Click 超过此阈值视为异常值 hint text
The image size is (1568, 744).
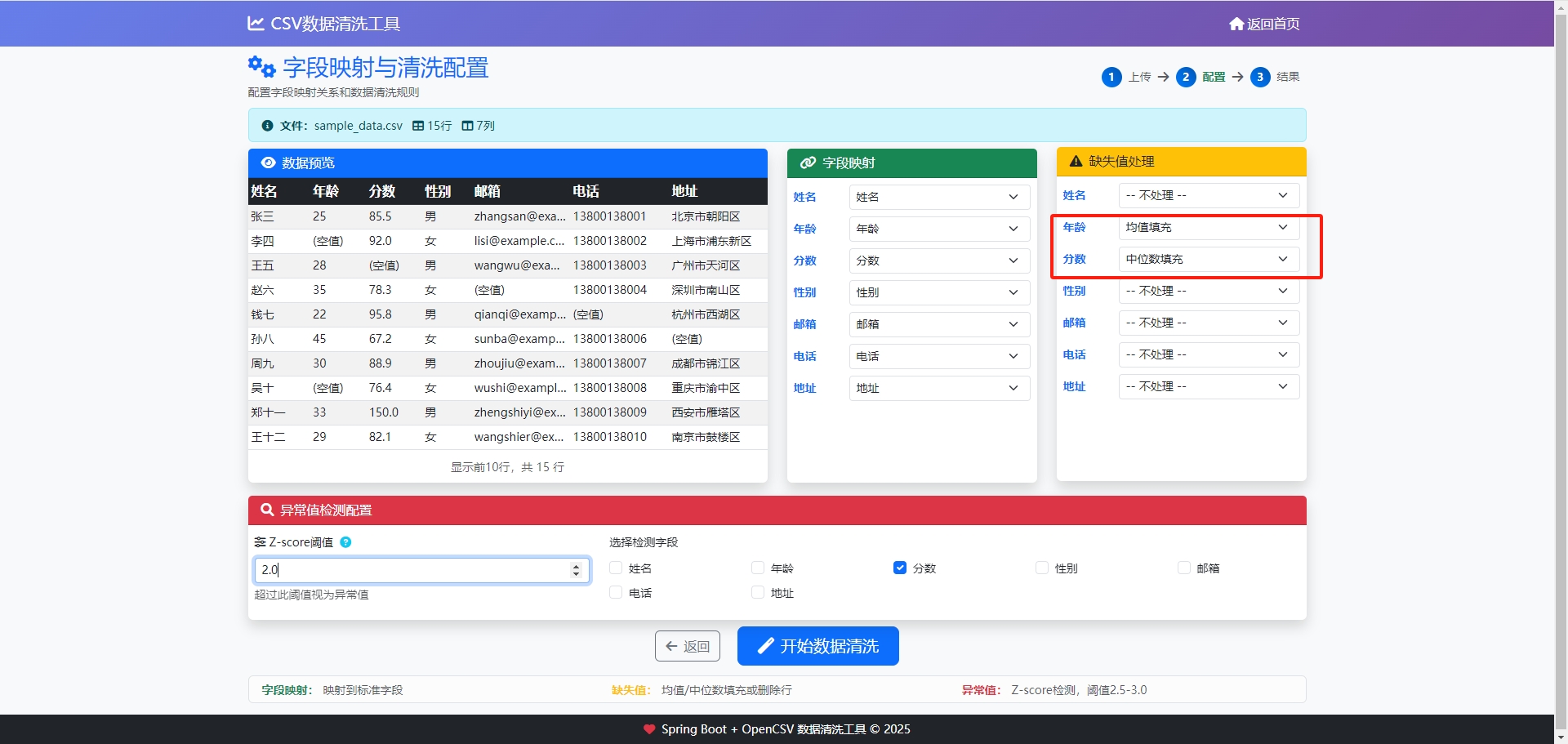[311, 595]
